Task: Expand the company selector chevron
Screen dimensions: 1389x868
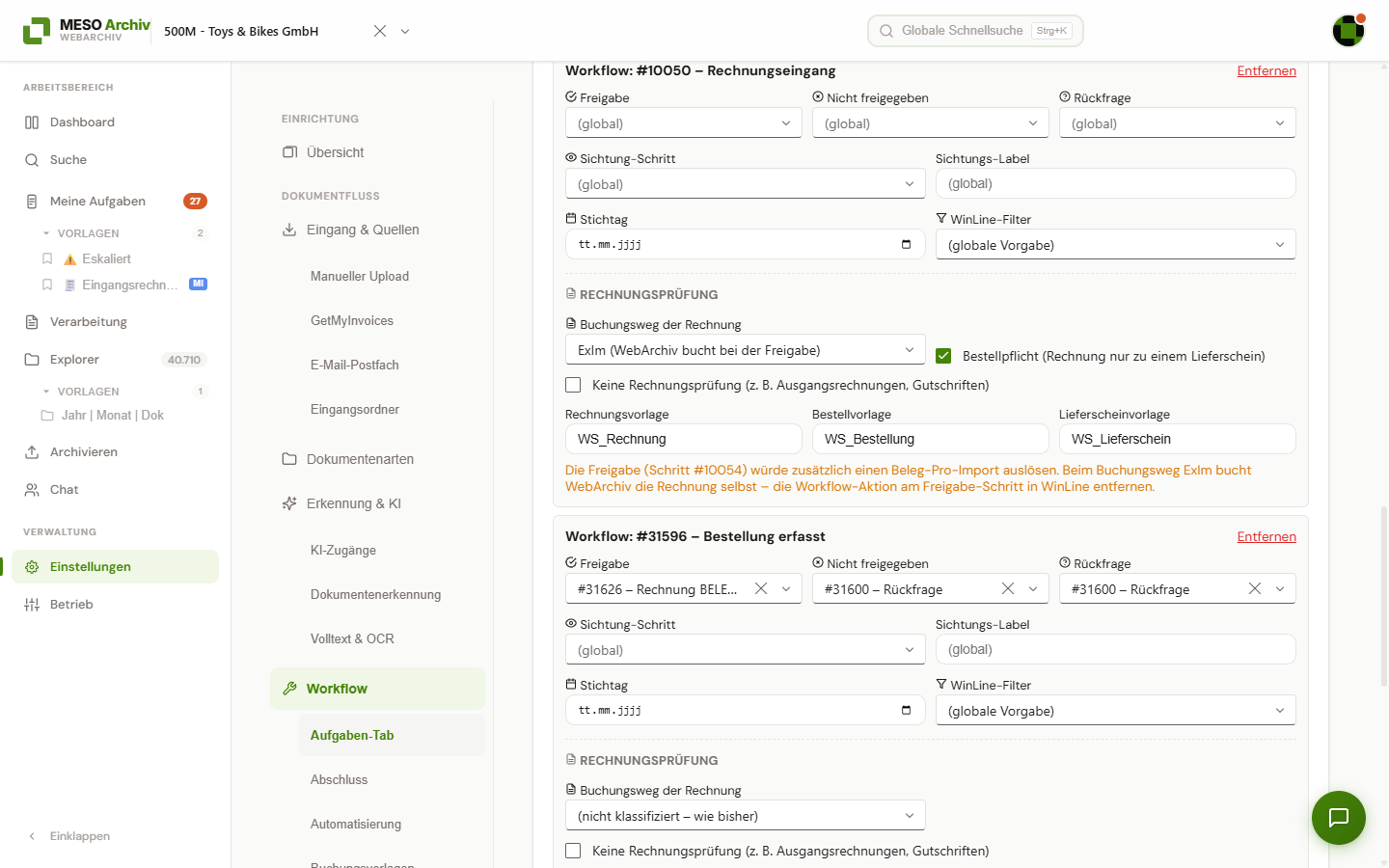Action: (x=405, y=31)
